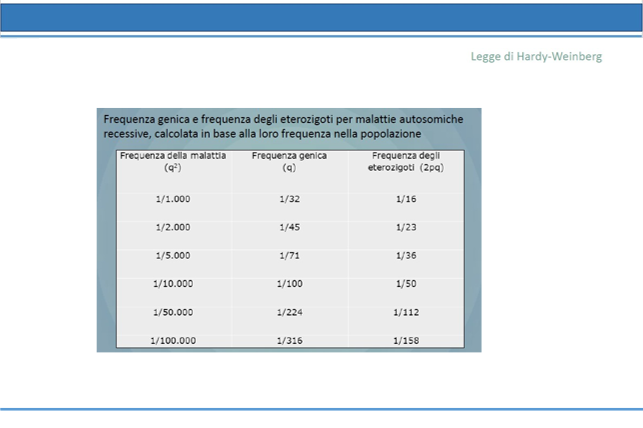Screen dimensions: 643x428
Task: Click the cell reading 1/50
Action: tap(406, 284)
